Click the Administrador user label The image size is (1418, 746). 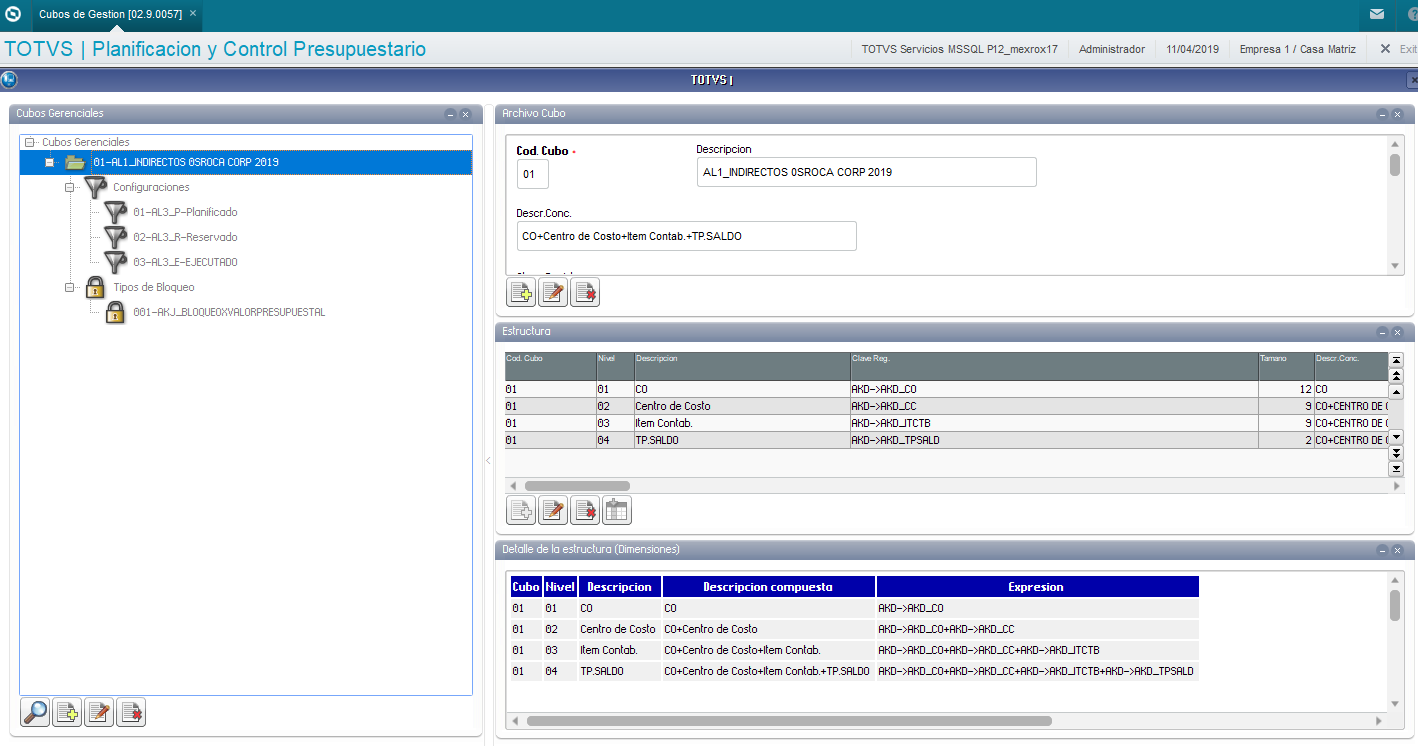[1112, 49]
